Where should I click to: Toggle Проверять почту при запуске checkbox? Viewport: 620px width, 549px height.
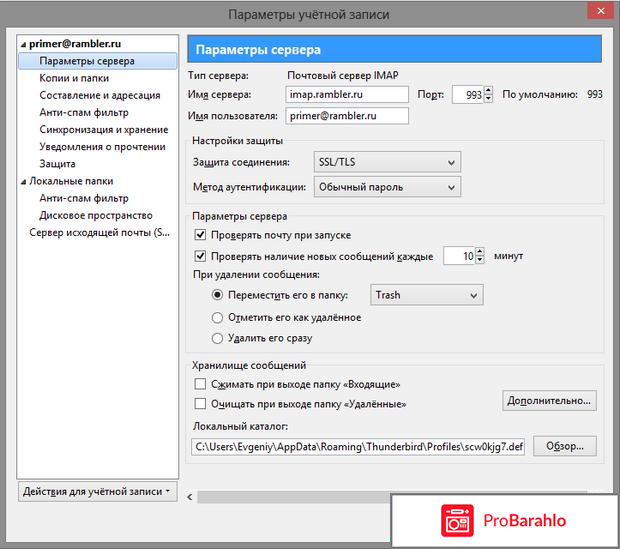[200, 234]
